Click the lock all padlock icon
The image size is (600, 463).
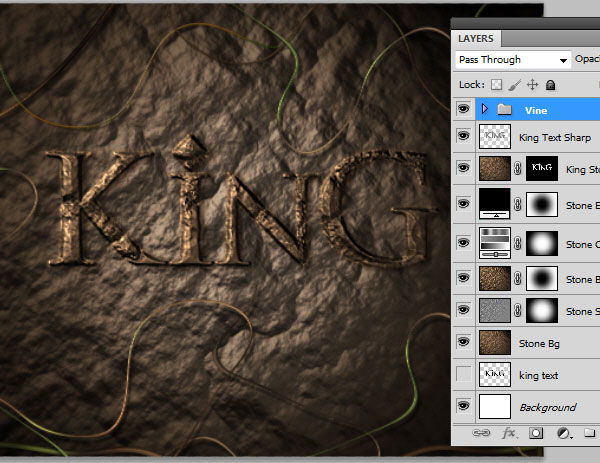point(550,85)
